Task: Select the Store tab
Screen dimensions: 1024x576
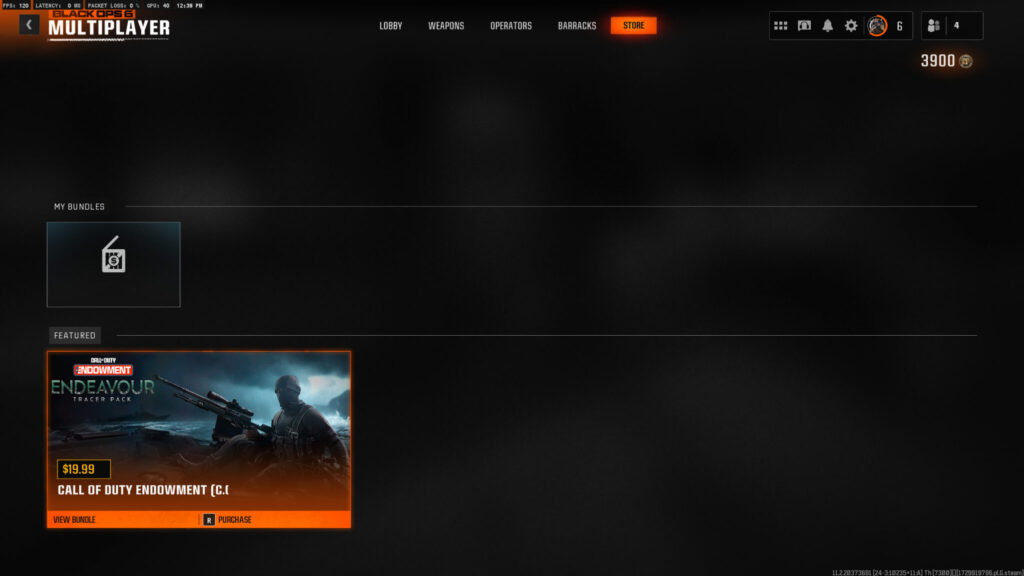Action: click(x=634, y=26)
